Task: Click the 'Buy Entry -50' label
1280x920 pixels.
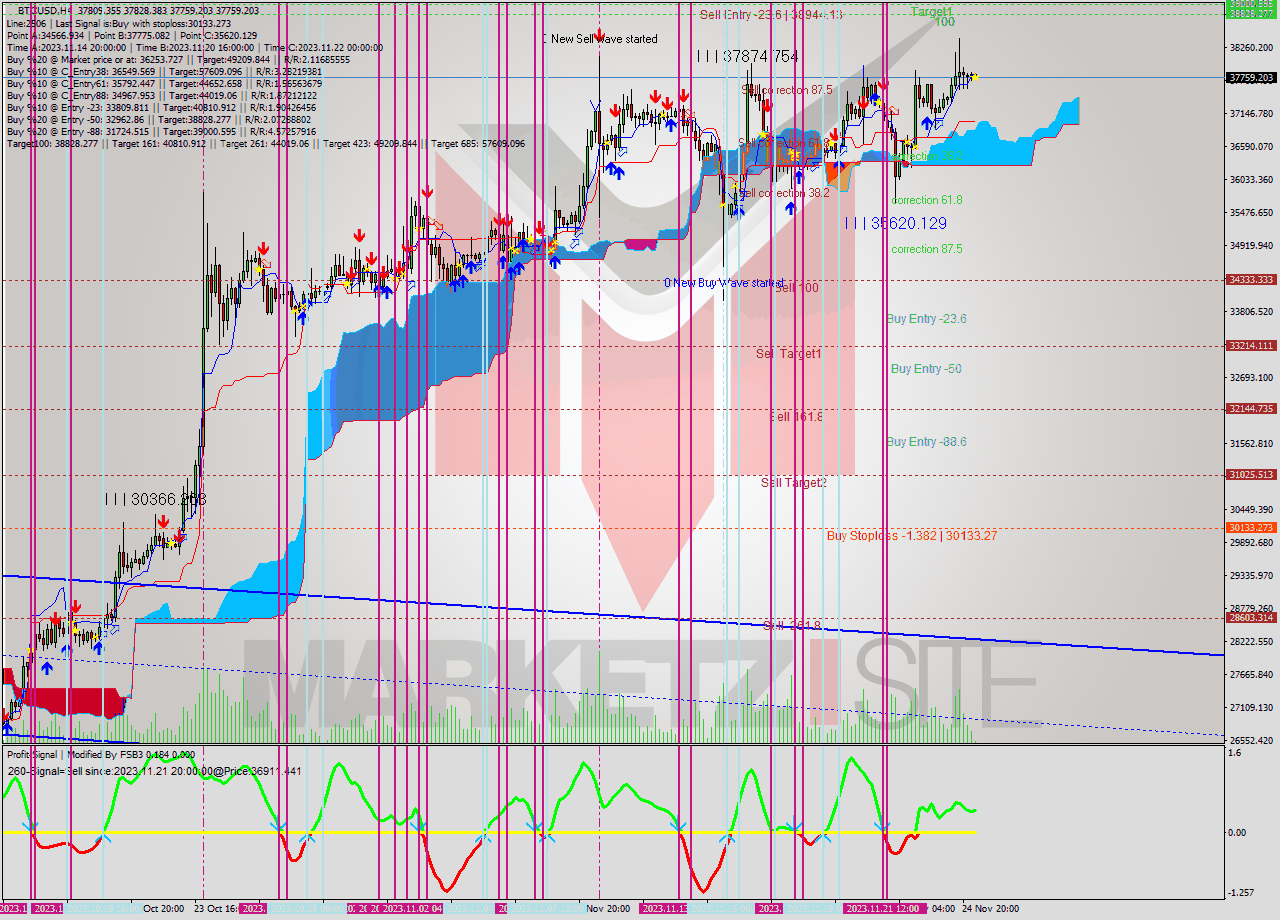Action: pyautogui.click(x=926, y=368)
